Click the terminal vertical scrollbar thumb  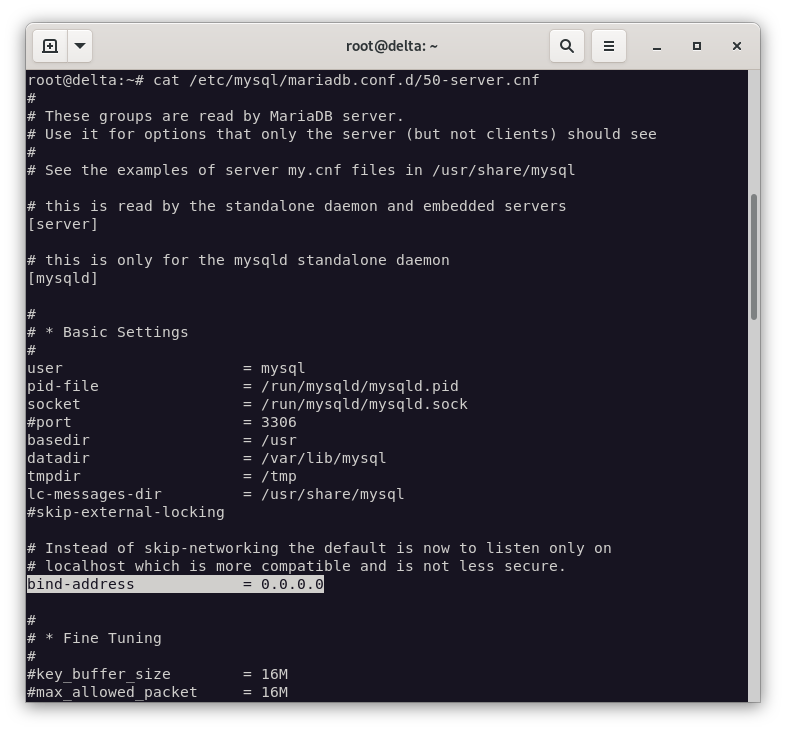point(753,256)
